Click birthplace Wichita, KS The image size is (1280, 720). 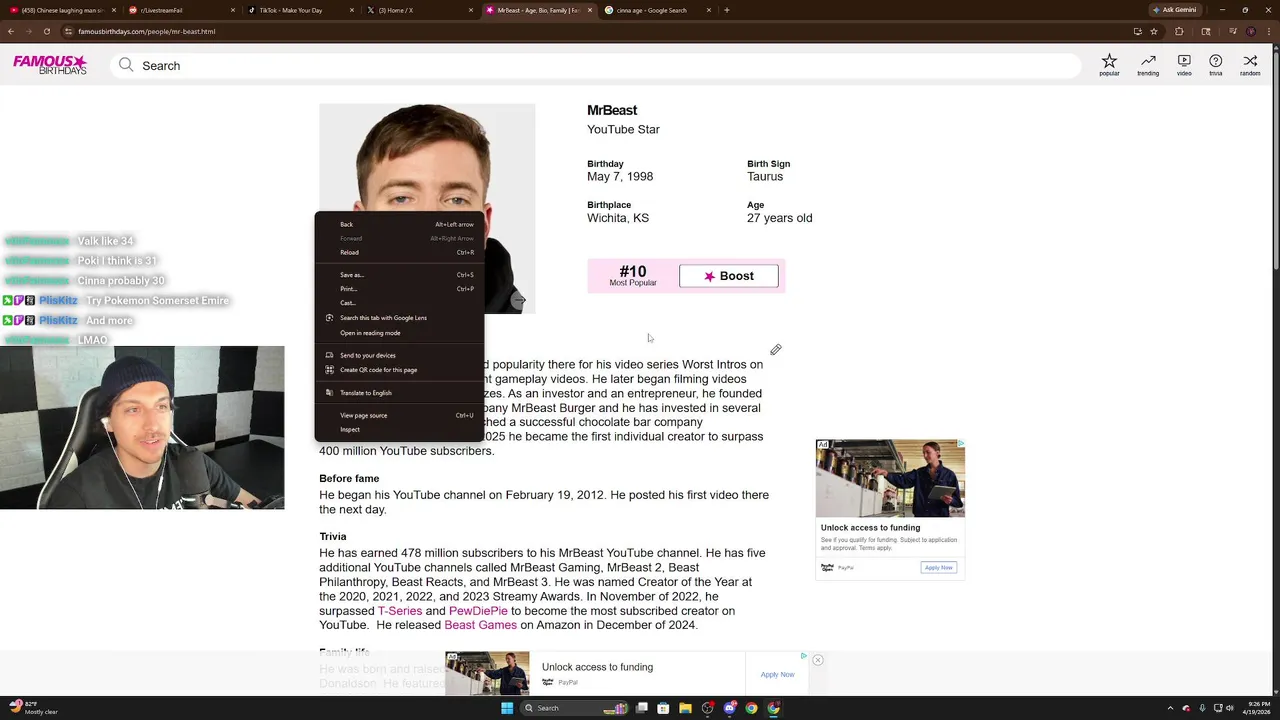point(618,218)
